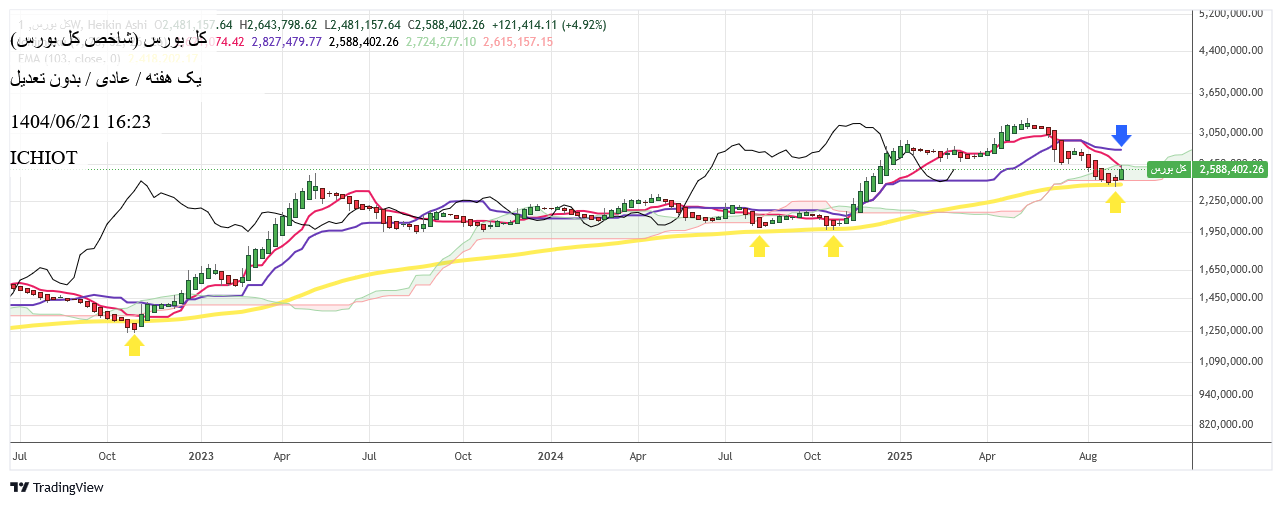Click the 1,090,000.00 price scale label

point(1233,361)
